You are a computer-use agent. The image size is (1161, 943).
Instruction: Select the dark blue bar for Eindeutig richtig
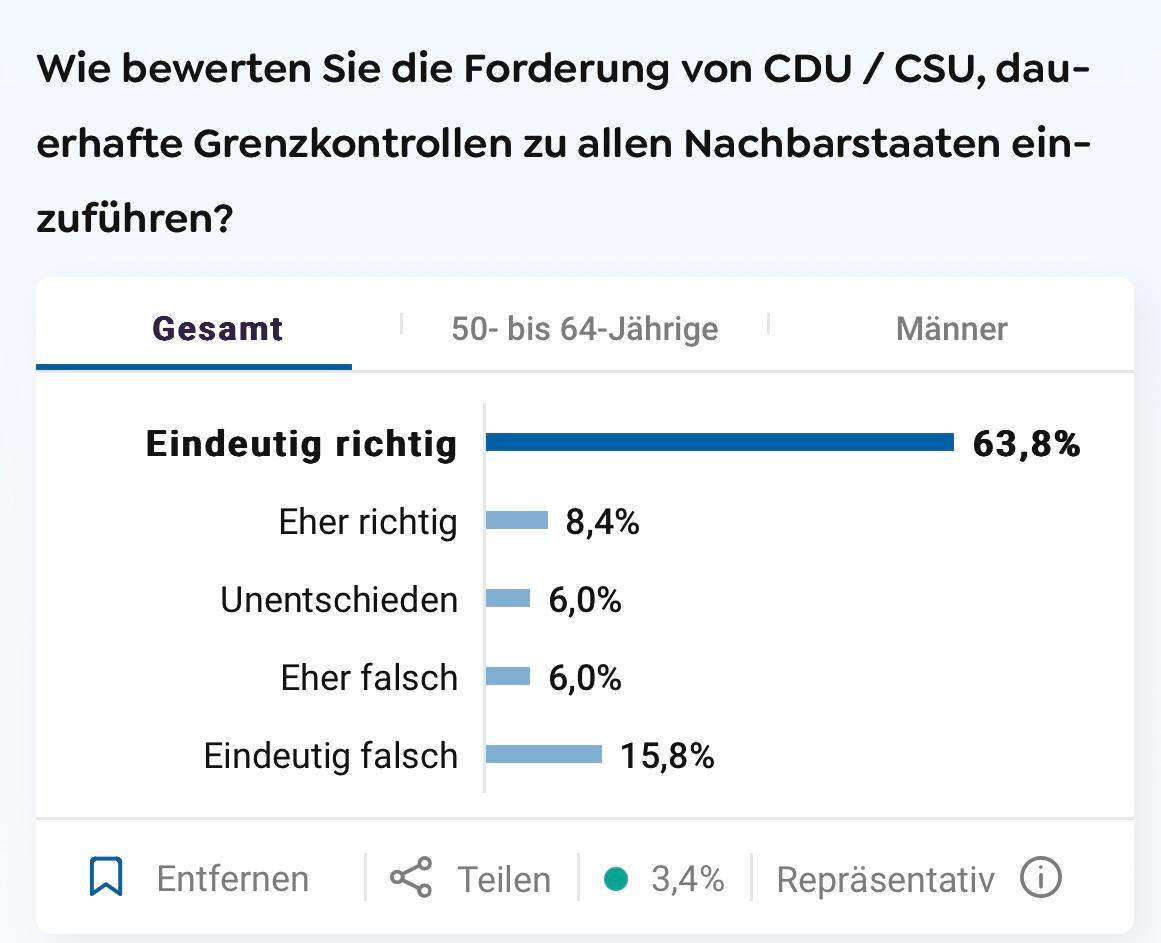pos(720,444)
